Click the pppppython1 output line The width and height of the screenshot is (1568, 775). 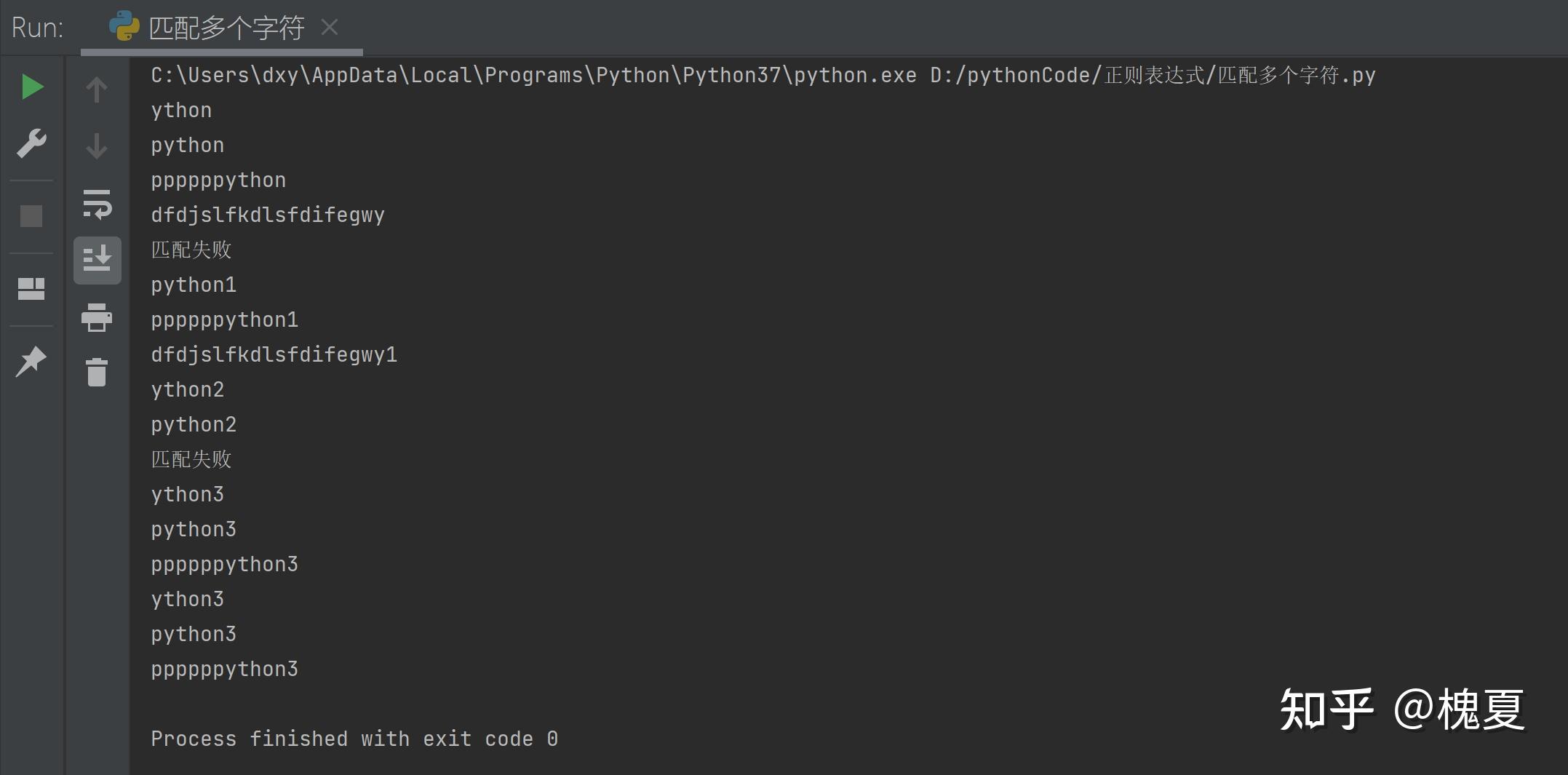[224, 320]
